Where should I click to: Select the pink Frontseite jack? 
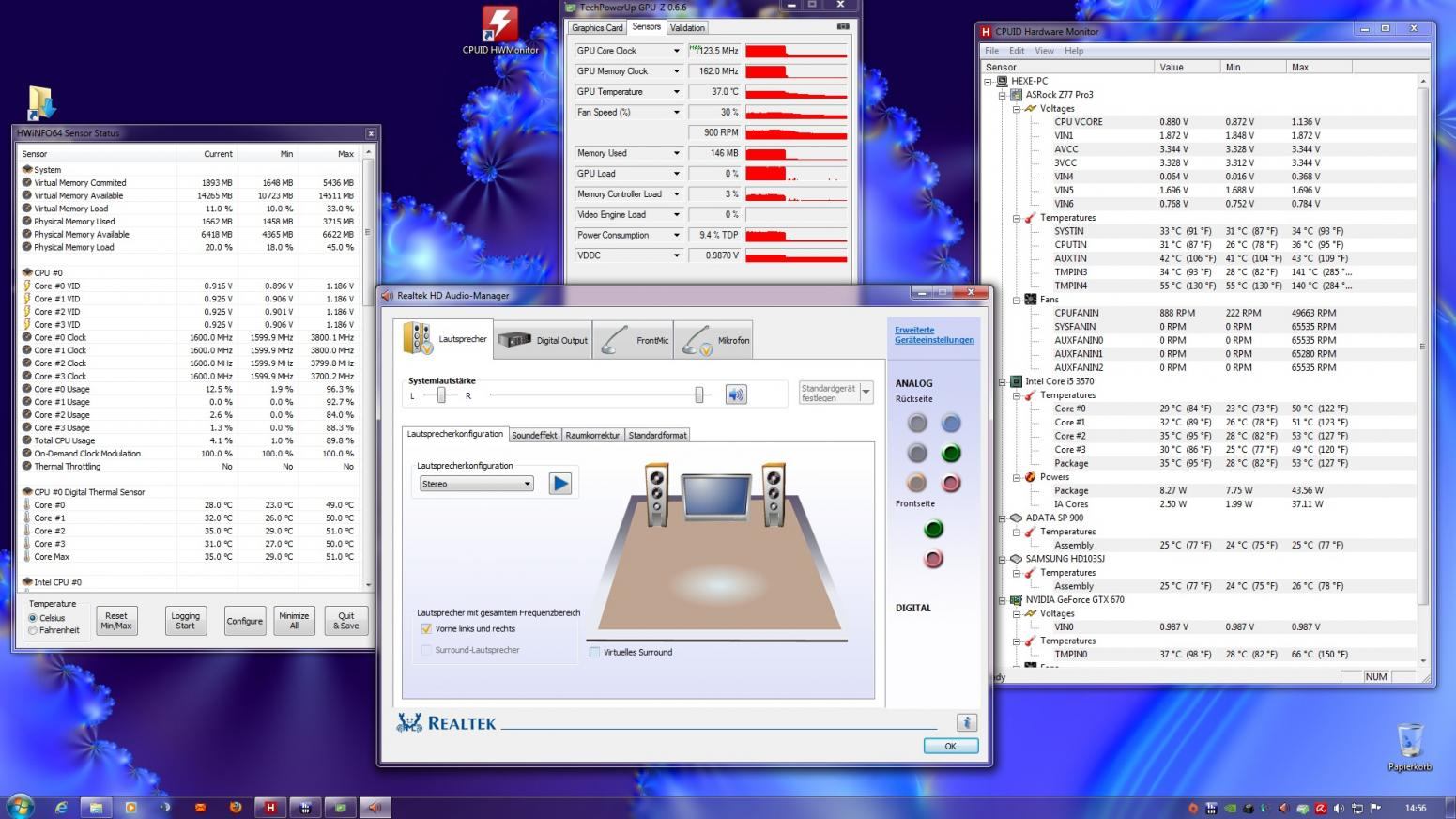[933, 559]
